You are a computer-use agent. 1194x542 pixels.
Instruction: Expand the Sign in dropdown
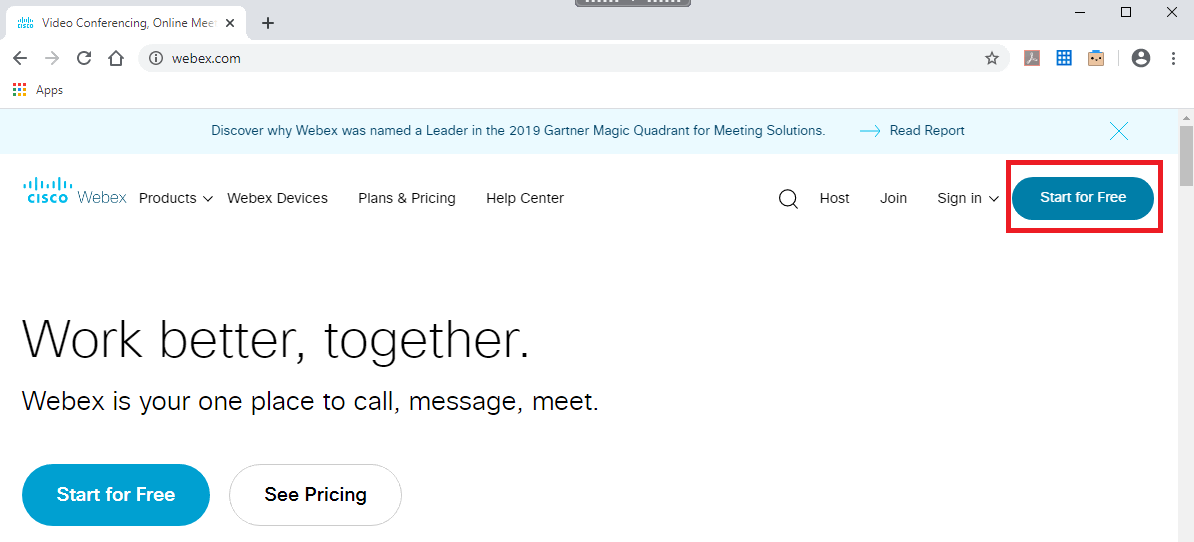(968, 199)
